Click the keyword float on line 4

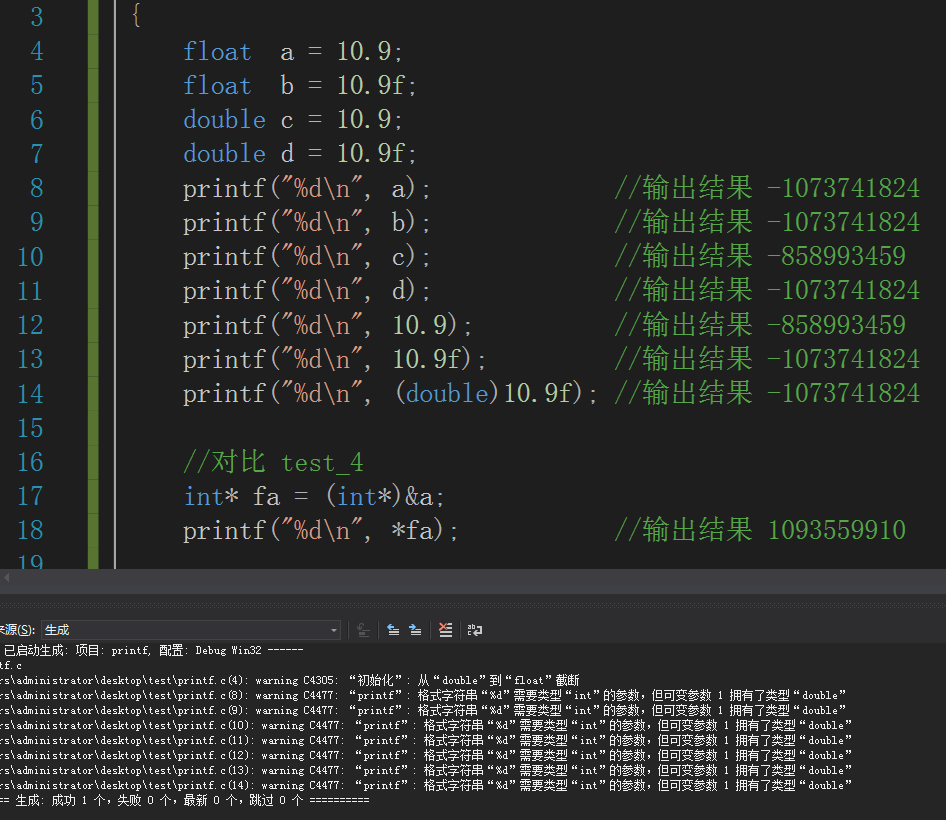pyautogui.click(x=217, y=51)
